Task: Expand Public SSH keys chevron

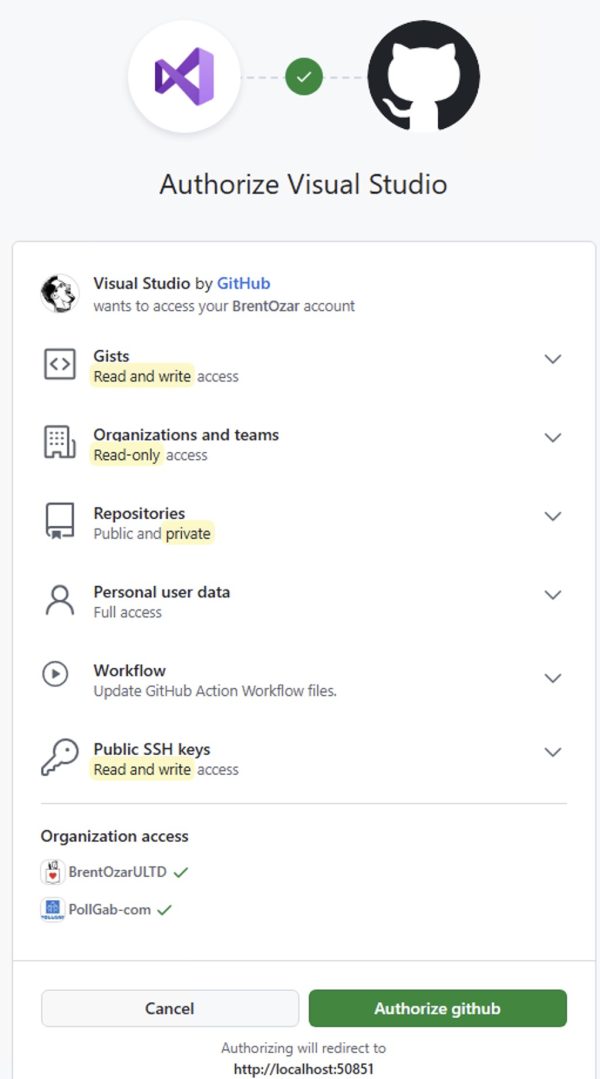Action: coord(552,752)
